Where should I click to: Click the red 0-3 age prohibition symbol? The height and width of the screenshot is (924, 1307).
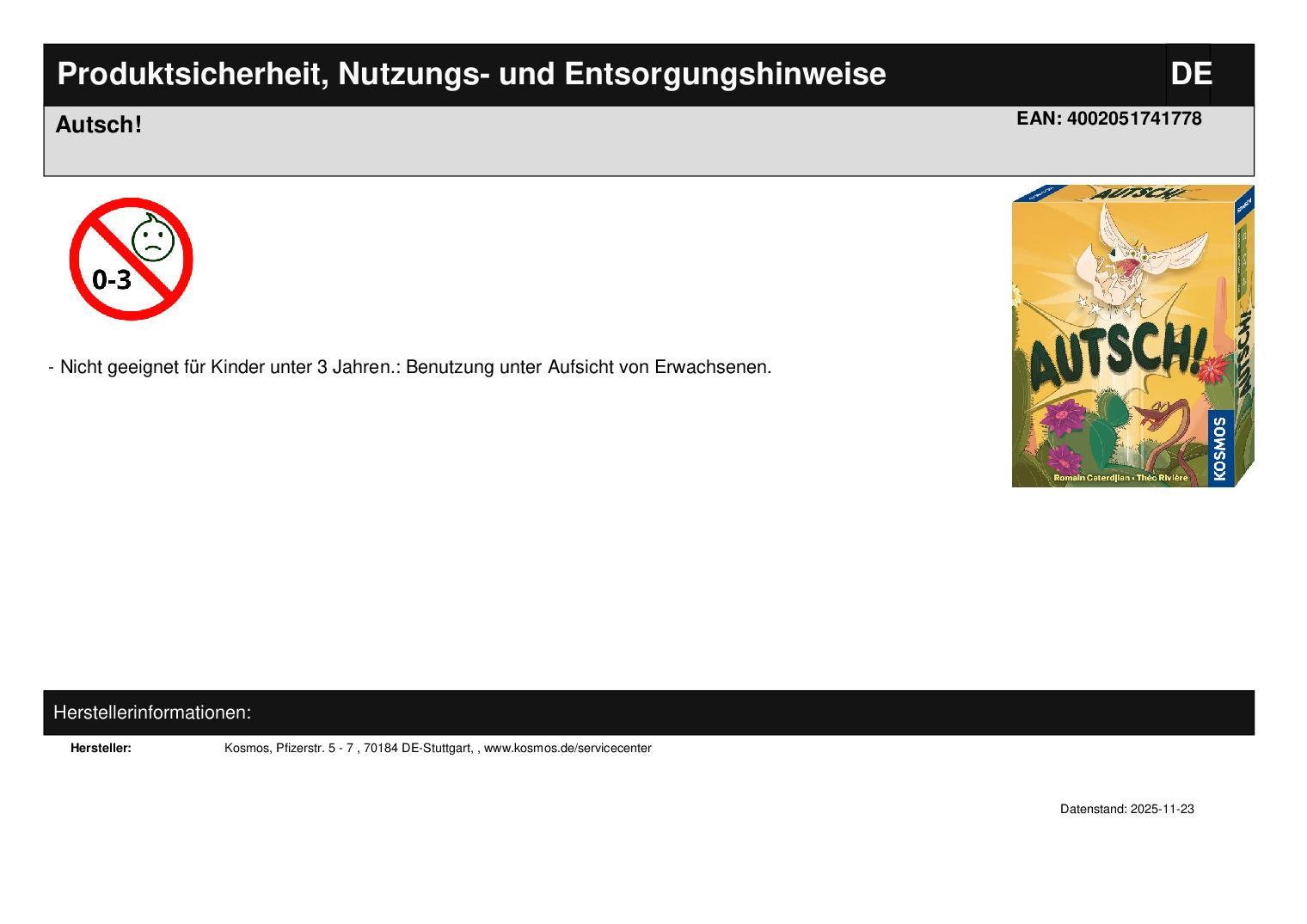(131, 259)
